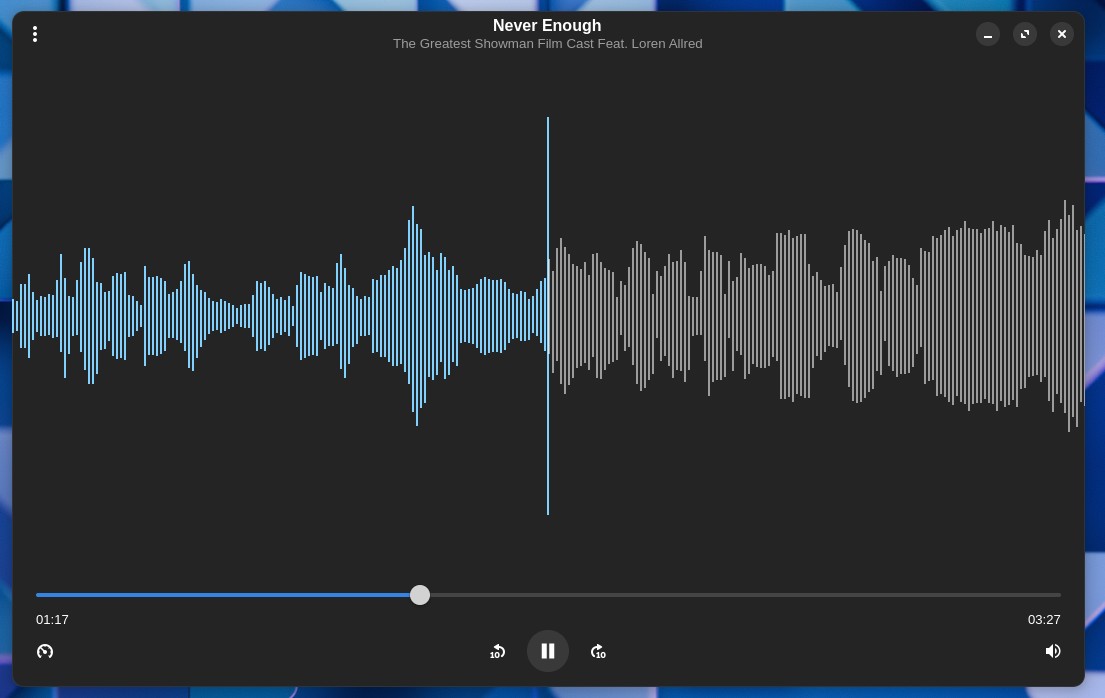Click the song title Never Enough

point(547,25)
